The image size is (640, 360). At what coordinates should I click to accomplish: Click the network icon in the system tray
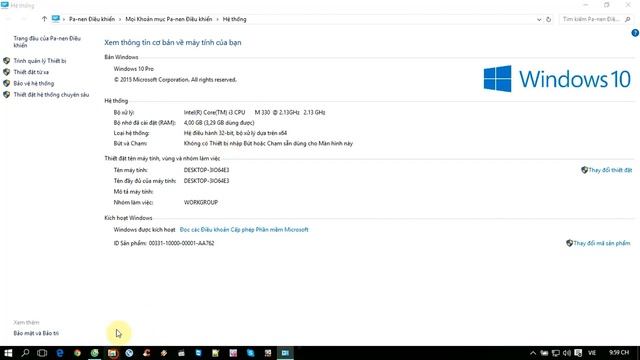click(x=556, y=353)
